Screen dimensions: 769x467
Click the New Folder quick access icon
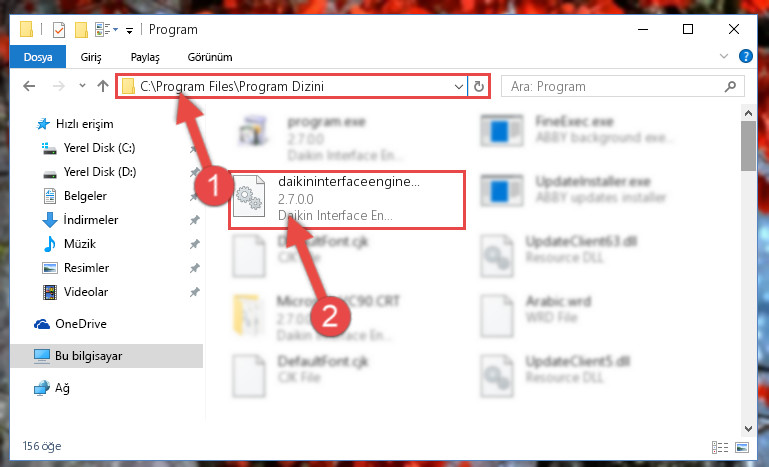click(81, 30)
